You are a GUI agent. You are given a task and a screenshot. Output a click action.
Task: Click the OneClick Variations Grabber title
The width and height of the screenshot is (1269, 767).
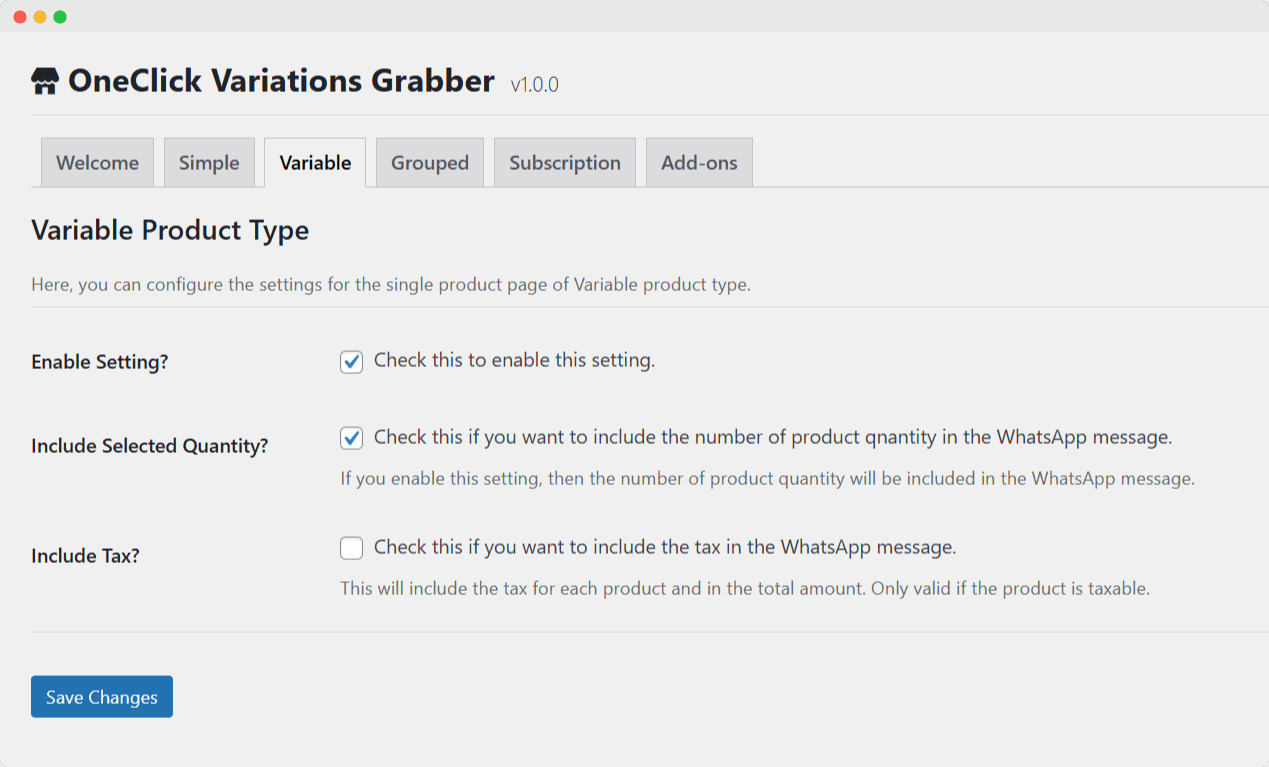pyautogui.click(x=281, y=80)
